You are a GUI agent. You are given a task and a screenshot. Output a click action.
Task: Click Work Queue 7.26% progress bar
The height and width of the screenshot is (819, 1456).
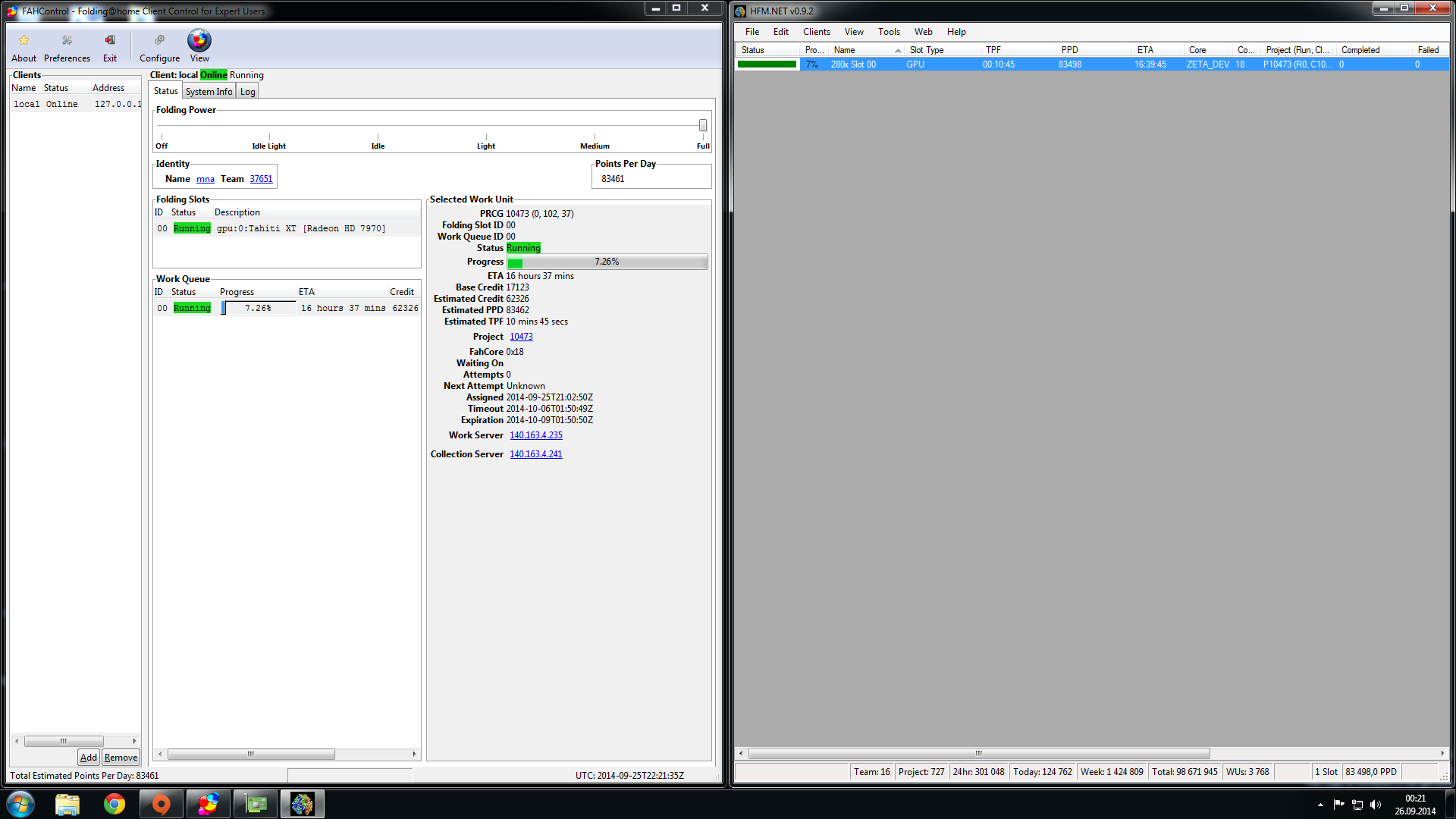tap(258, 308)
